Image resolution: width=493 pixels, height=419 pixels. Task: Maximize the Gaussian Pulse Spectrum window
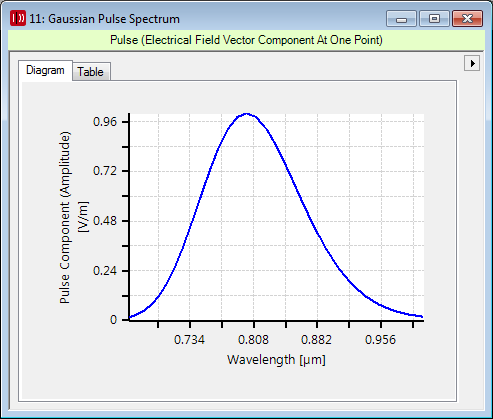(434, 19)
